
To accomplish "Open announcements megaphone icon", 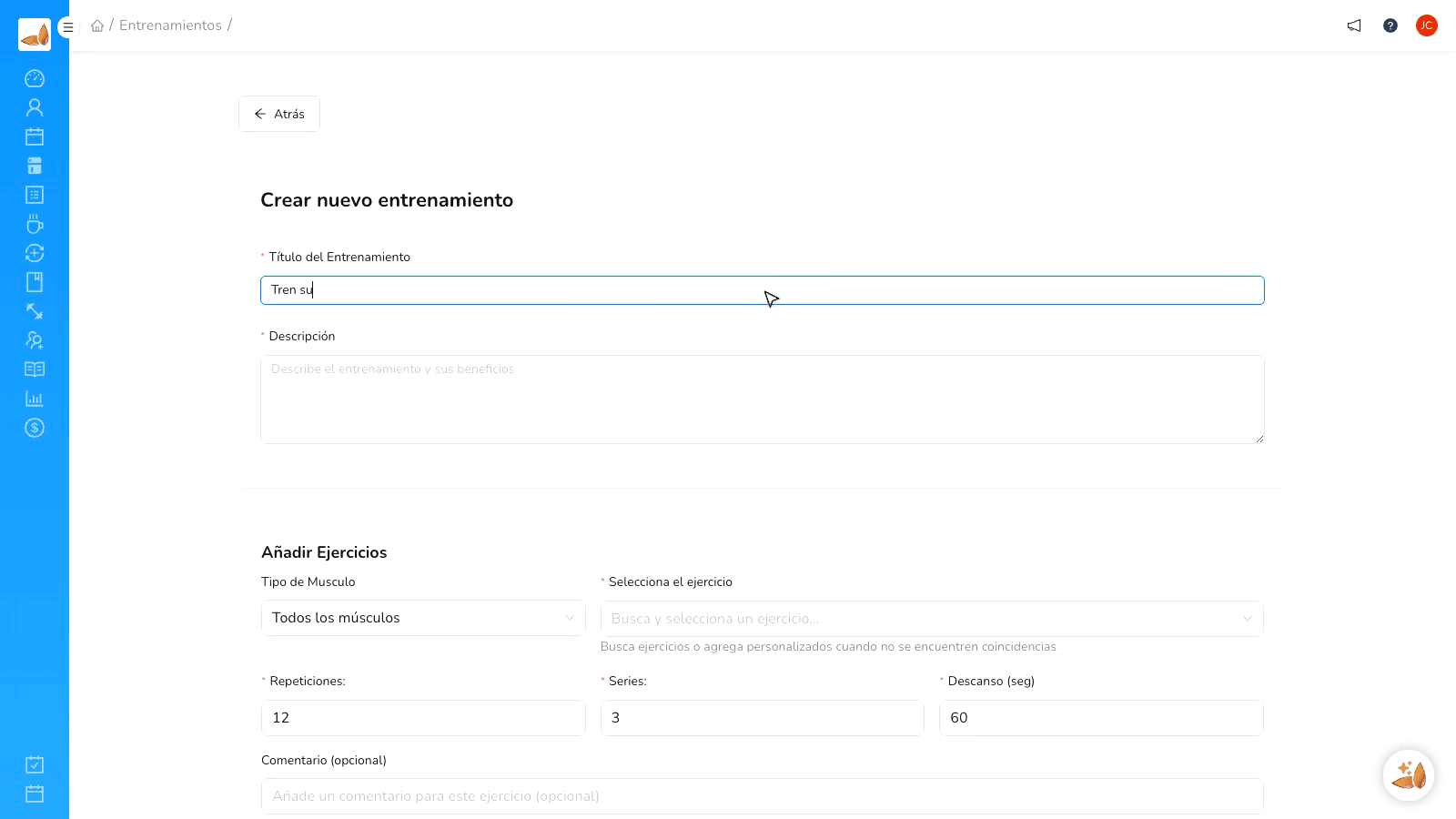I will click(1354, 25).
